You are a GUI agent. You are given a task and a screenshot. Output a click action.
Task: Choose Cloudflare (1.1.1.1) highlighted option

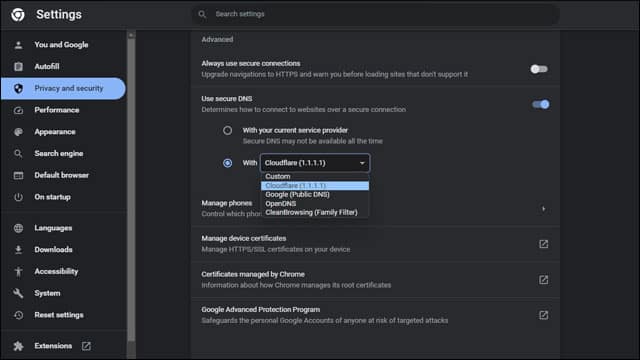pos(315,186)
